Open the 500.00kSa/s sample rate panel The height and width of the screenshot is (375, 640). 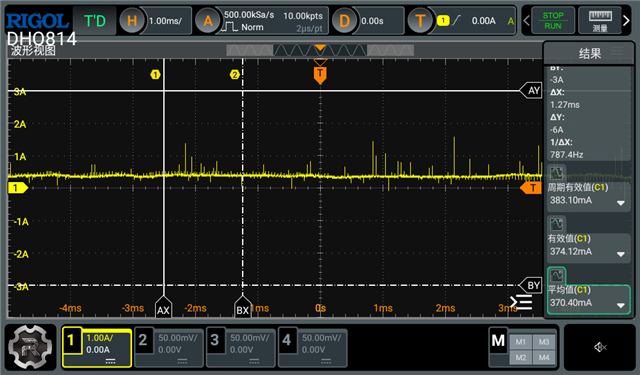coord(249,15)
